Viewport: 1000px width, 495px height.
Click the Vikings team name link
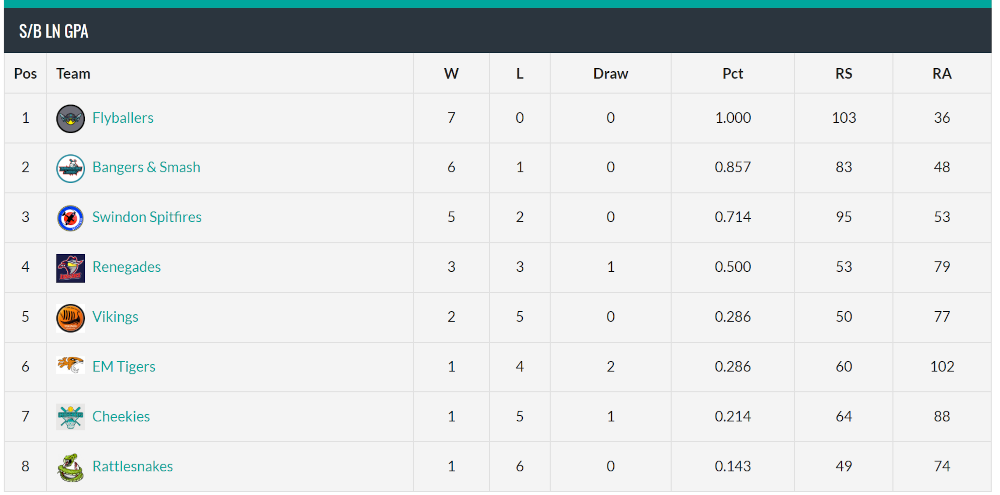pos(115,317)
